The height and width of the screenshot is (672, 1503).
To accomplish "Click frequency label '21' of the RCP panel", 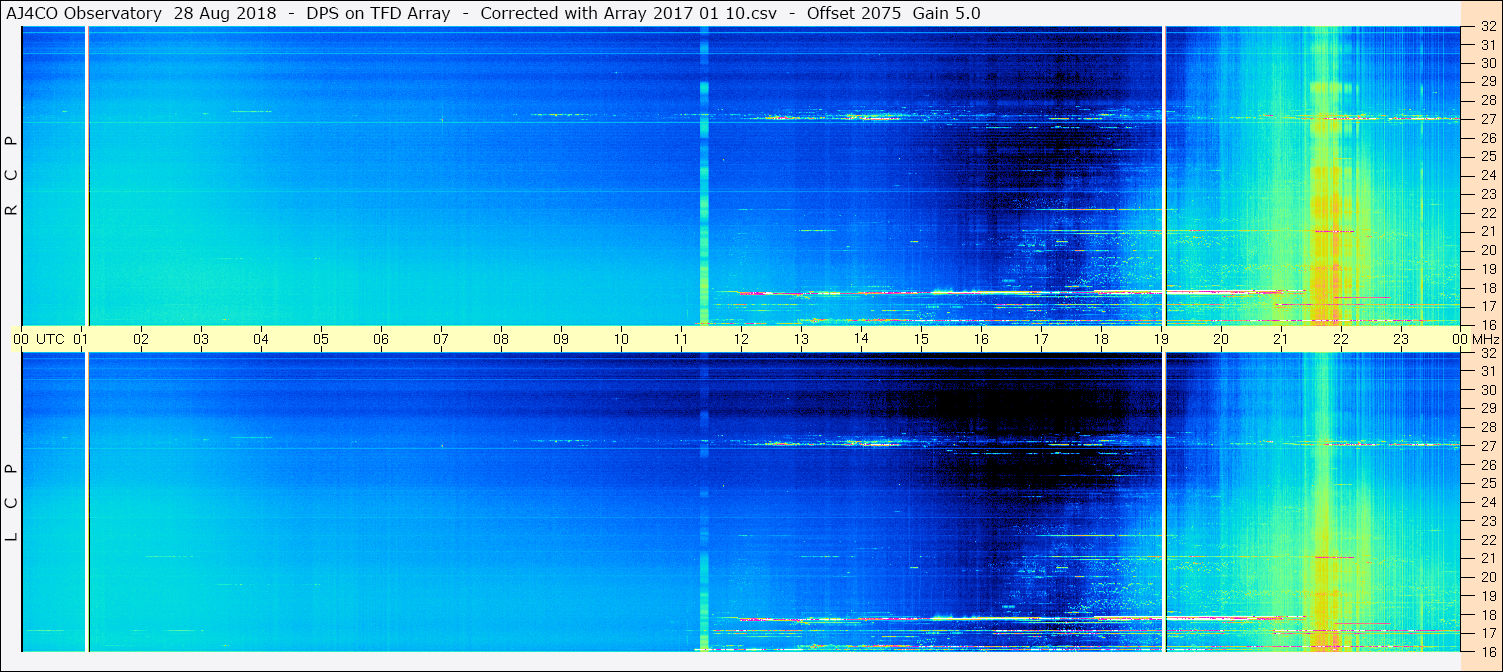I will coord(1488,231).
